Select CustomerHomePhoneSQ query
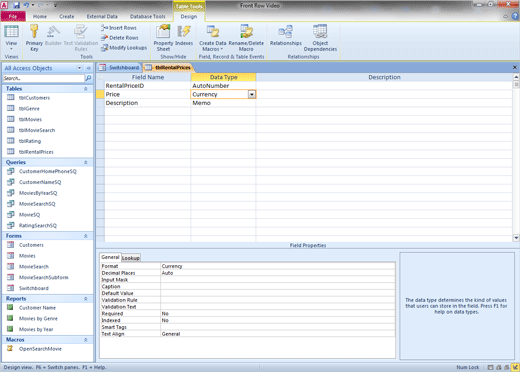520x372 pixels. coord(48,171)
